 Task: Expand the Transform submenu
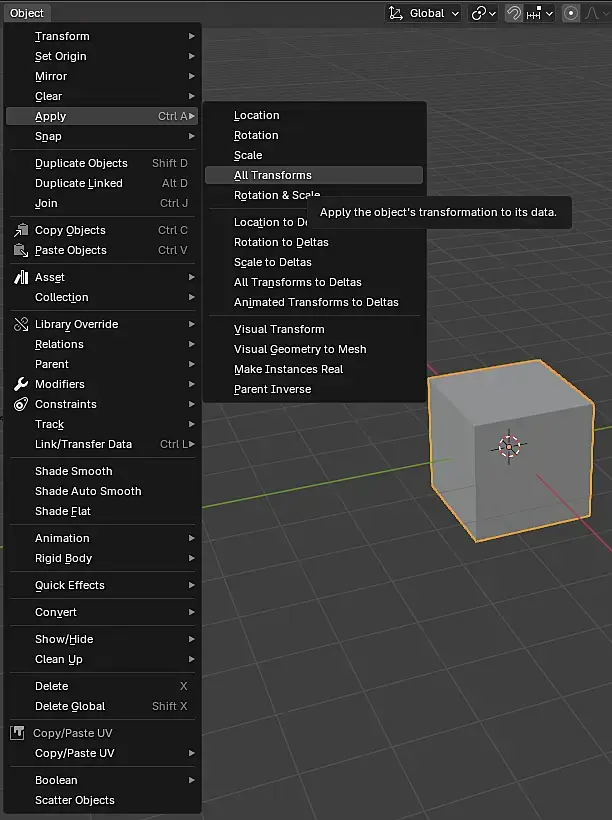tap(102, 36)
